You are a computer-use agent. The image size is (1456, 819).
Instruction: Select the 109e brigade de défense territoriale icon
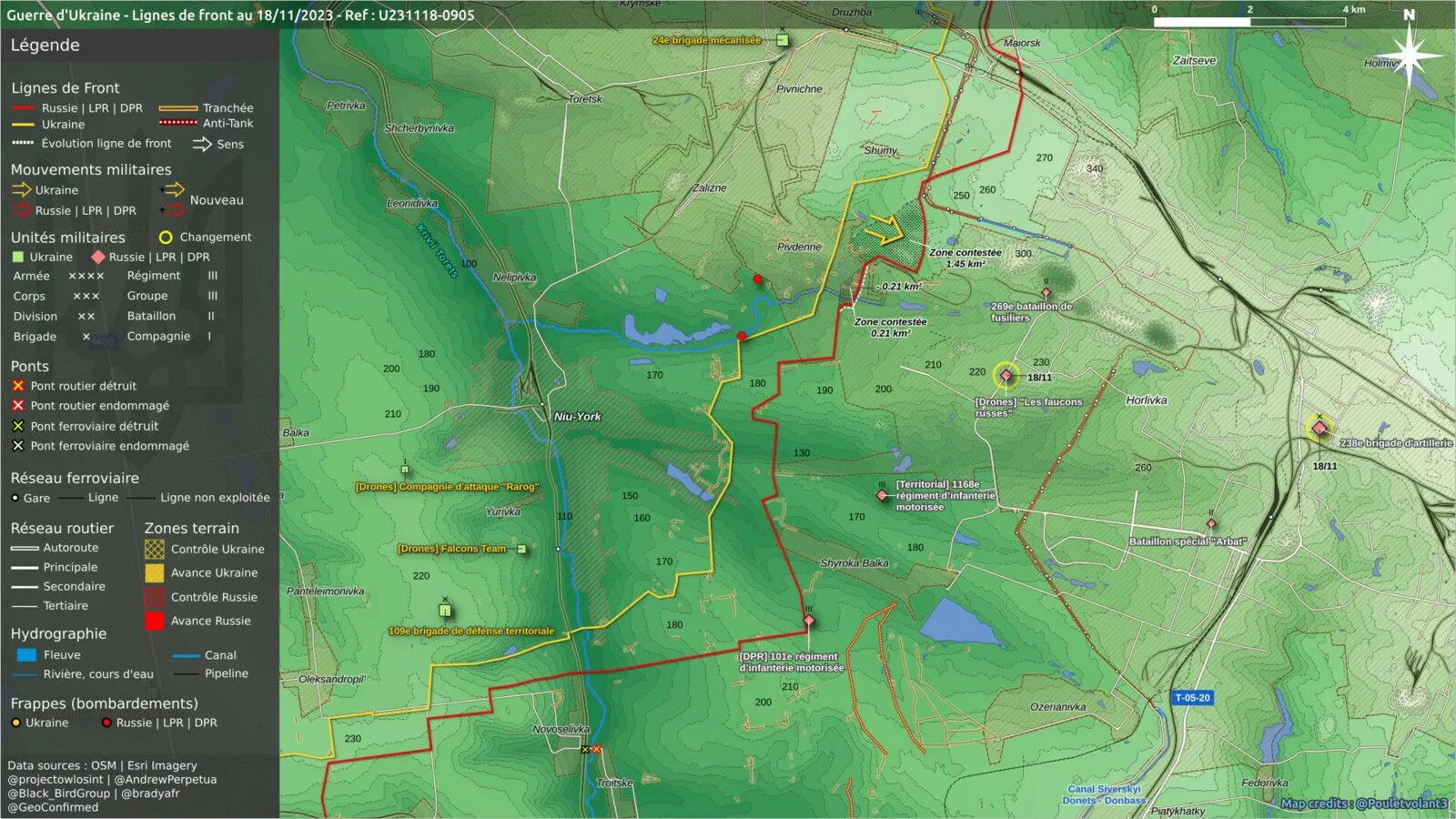coord(445,610)
